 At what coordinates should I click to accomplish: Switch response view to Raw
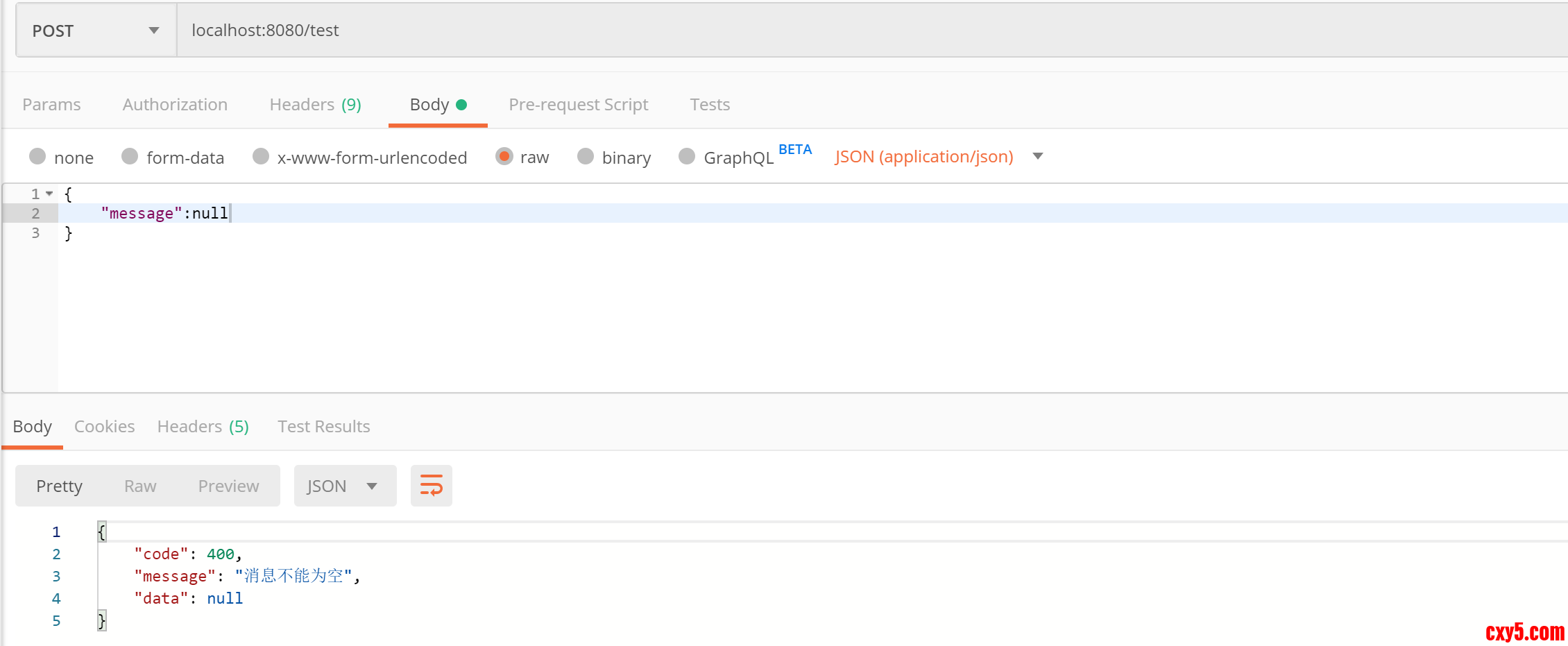140,486
